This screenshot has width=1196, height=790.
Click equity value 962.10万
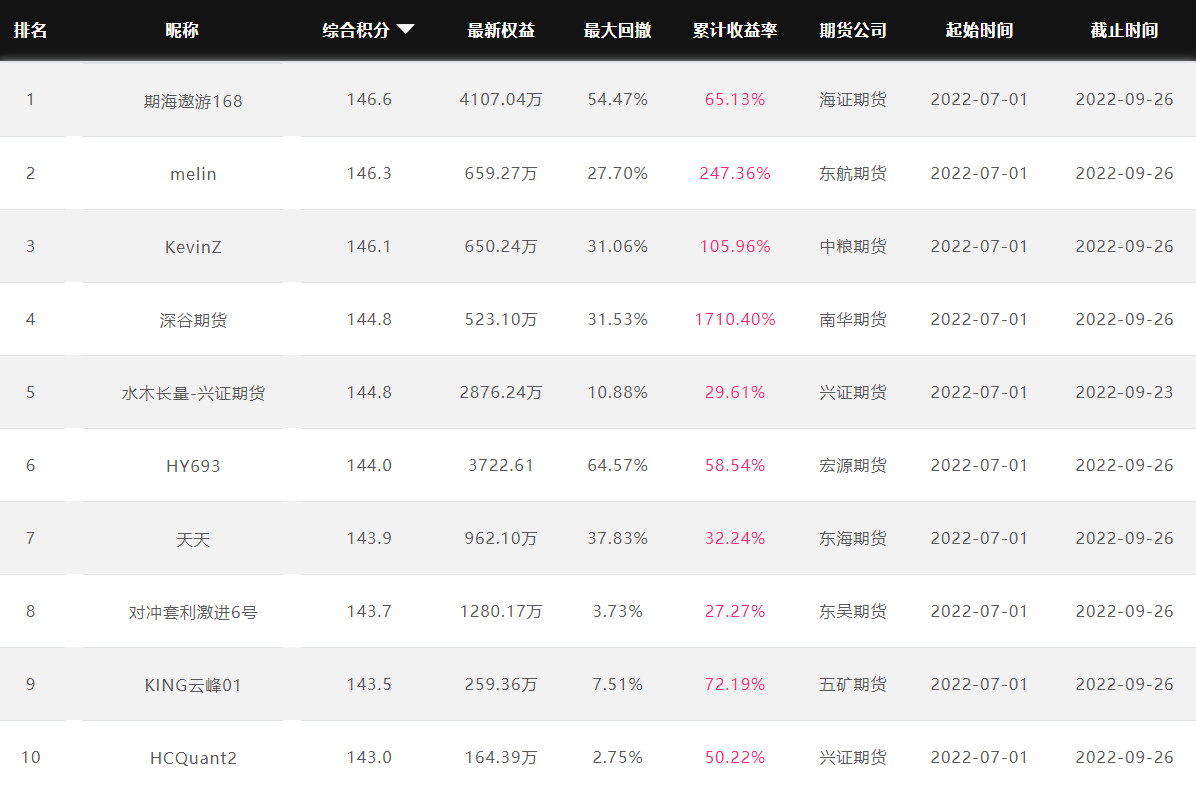point(501,538)
